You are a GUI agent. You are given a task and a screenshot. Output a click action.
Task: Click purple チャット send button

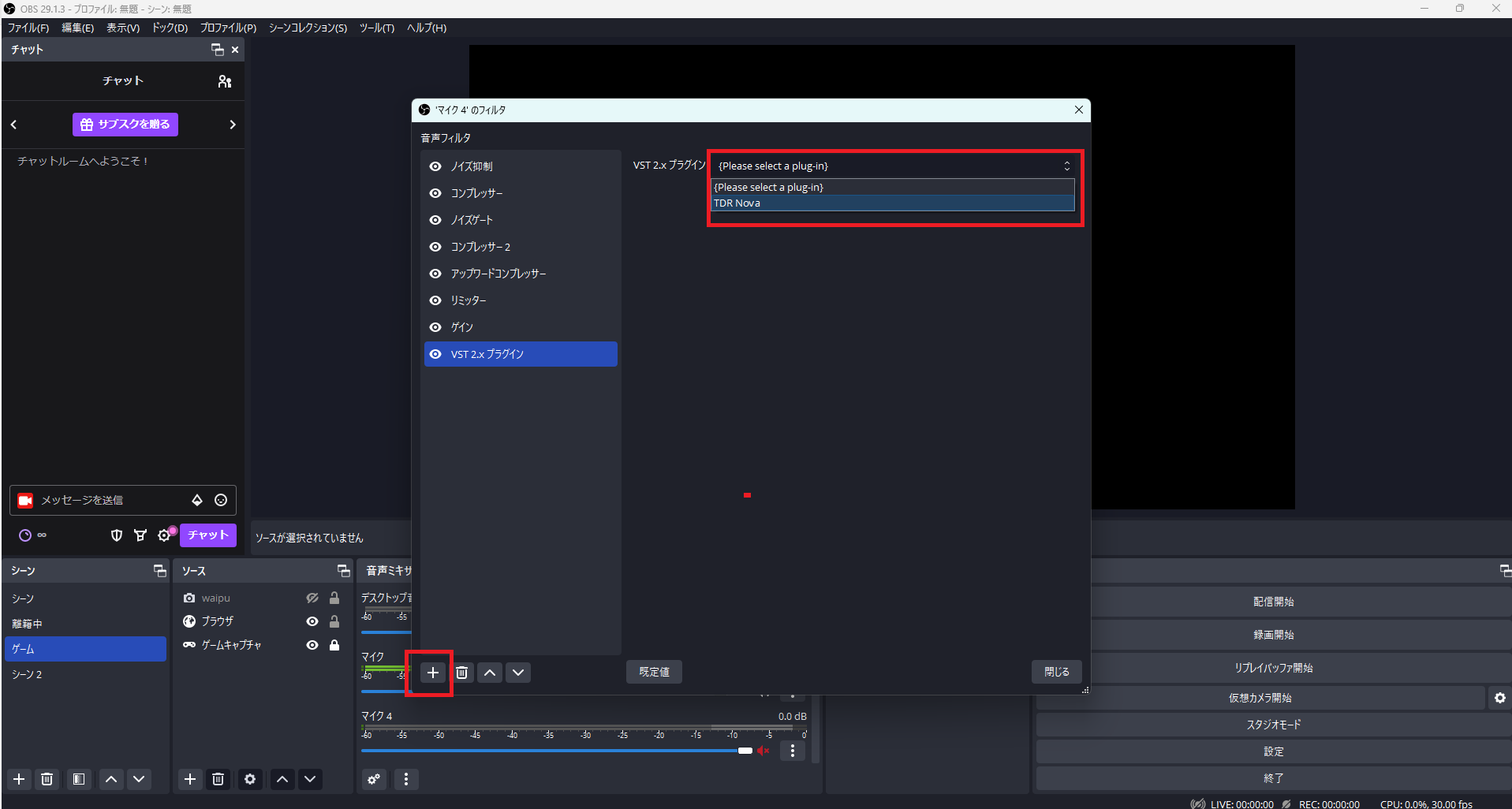click(208, 535)
